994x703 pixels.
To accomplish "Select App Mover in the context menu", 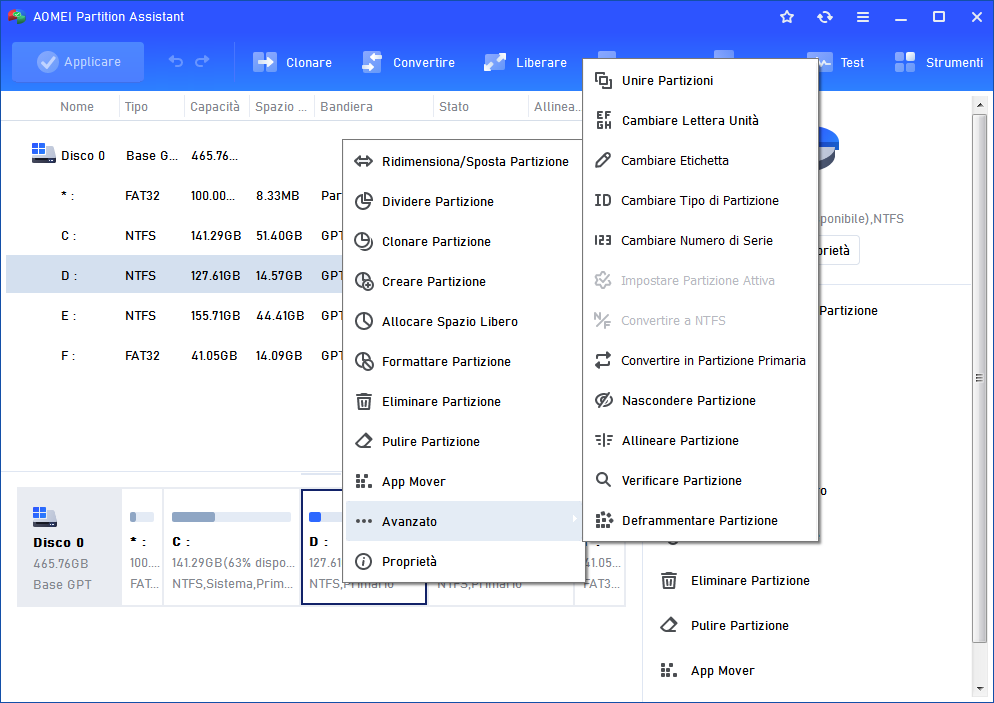I will (463, 481).
